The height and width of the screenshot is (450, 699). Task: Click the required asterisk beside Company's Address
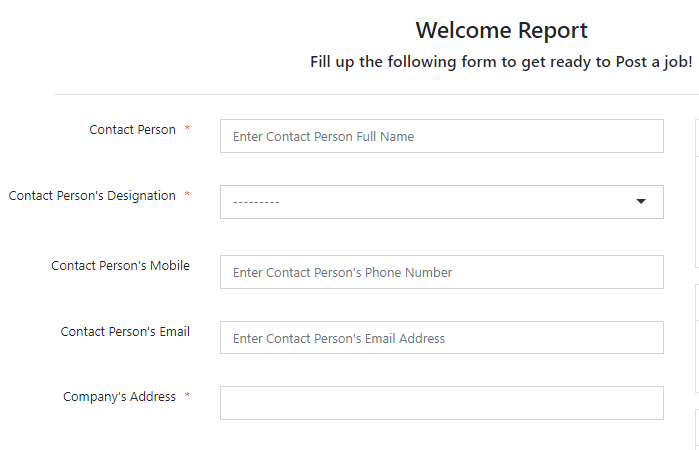[x=187, y=397]
